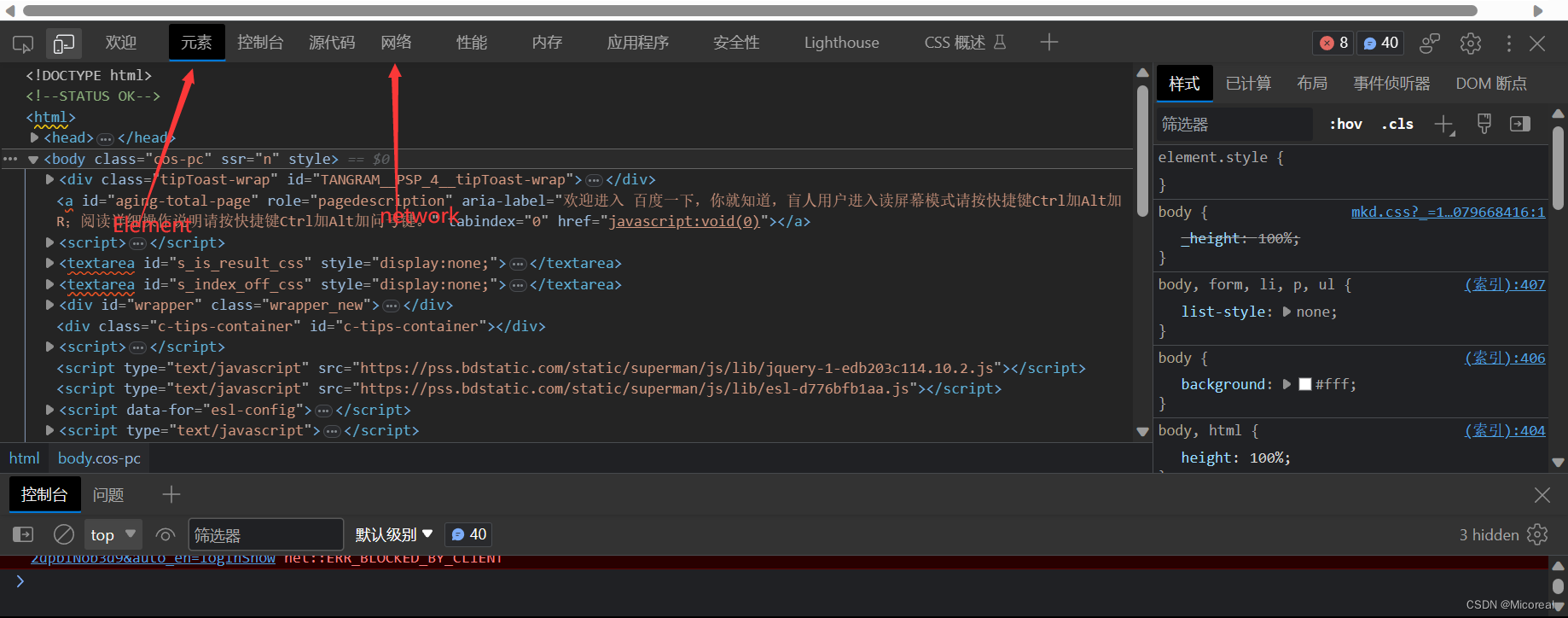
Task: Open the (索引):404 source link
Action: tap(1505, 430)
